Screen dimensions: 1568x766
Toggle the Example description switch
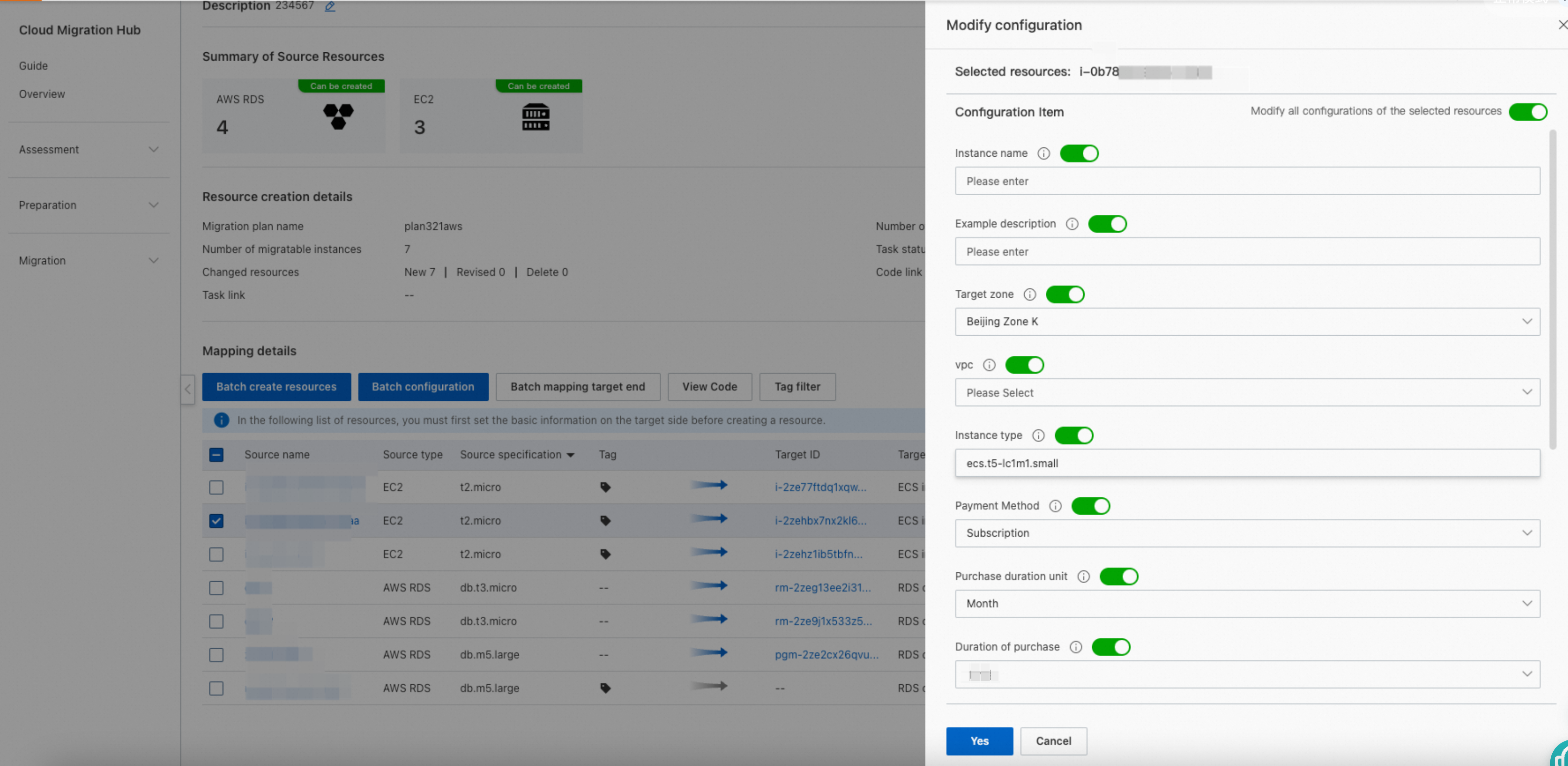click(1107, 224)
